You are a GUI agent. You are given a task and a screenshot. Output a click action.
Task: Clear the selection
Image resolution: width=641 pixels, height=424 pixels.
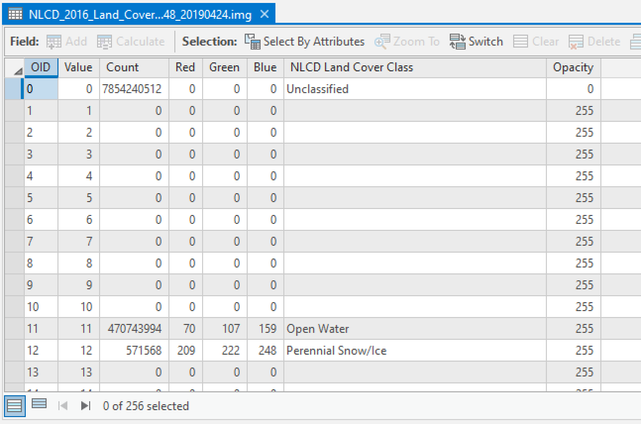click(x=536, y=41)
